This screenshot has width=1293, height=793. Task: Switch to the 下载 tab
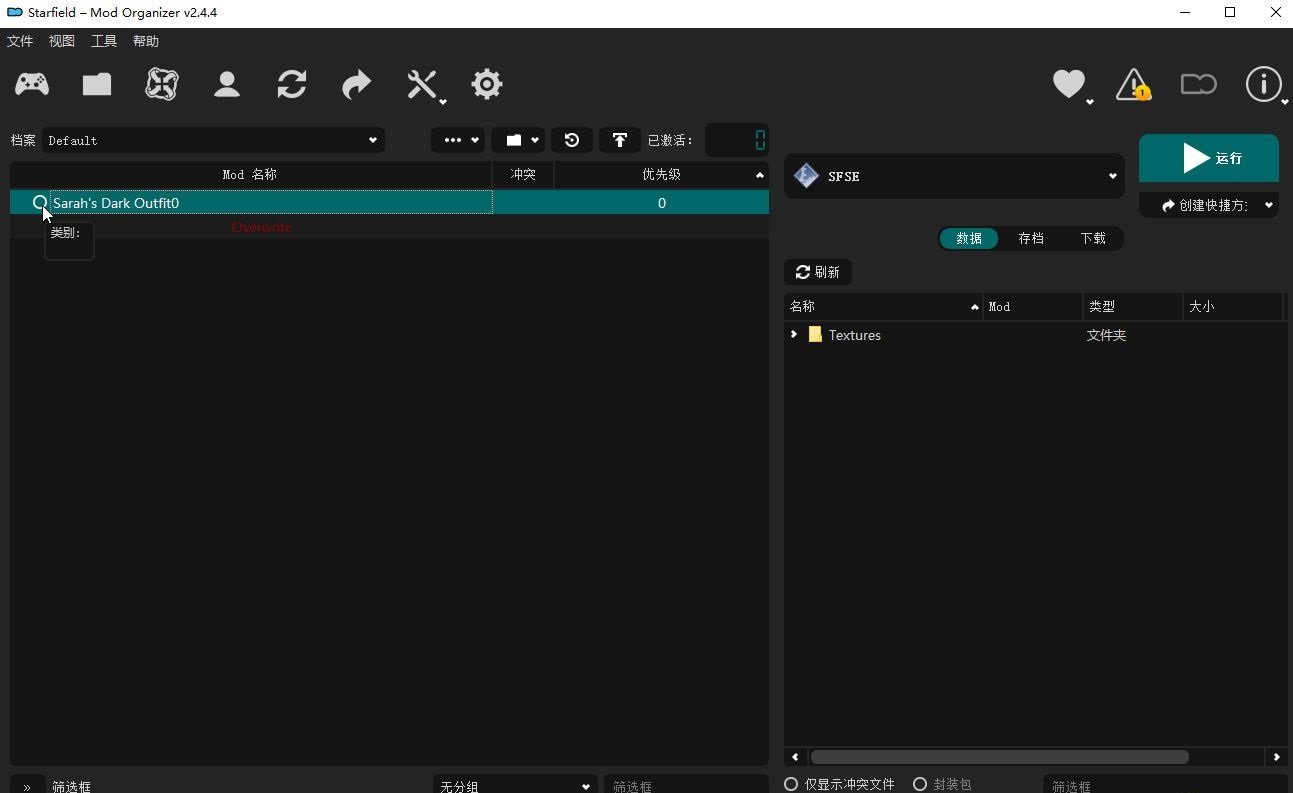click(1093, 238)
